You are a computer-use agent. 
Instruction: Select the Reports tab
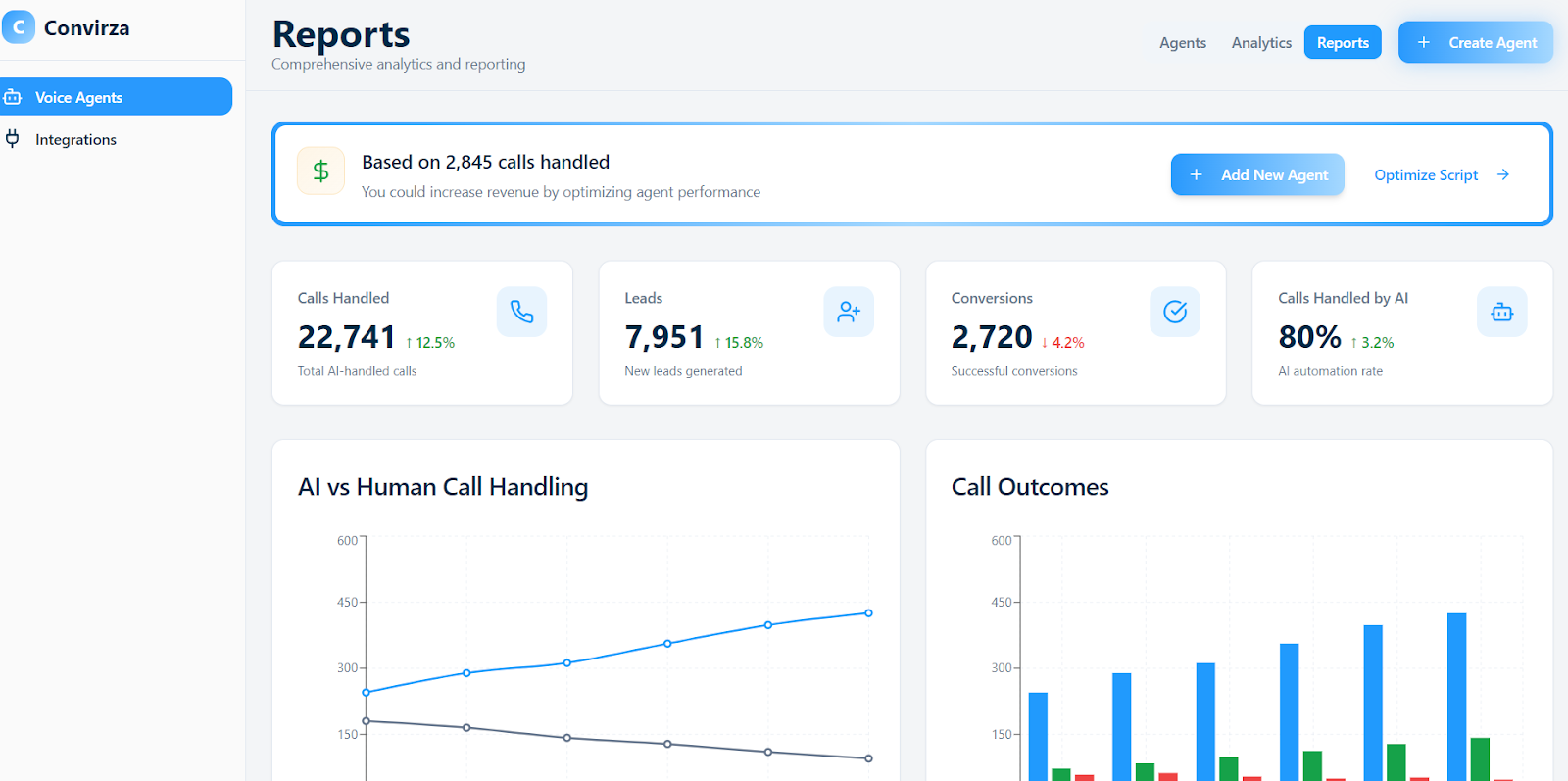point(1343,43)
